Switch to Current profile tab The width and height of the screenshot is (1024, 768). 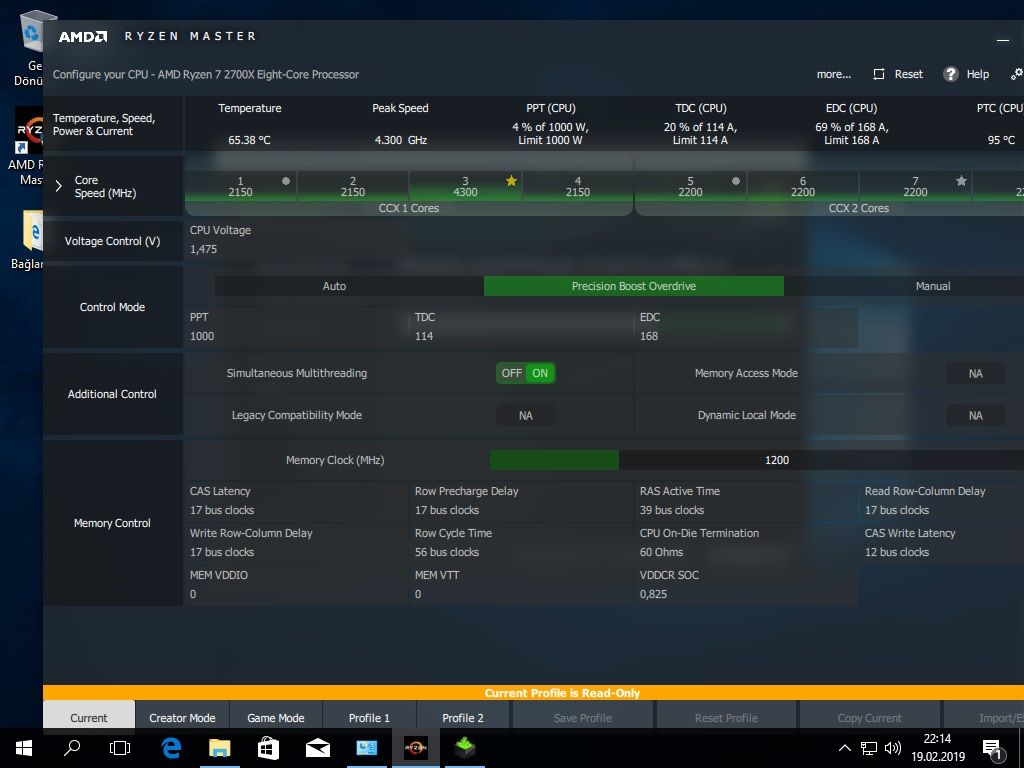[89, 718]
